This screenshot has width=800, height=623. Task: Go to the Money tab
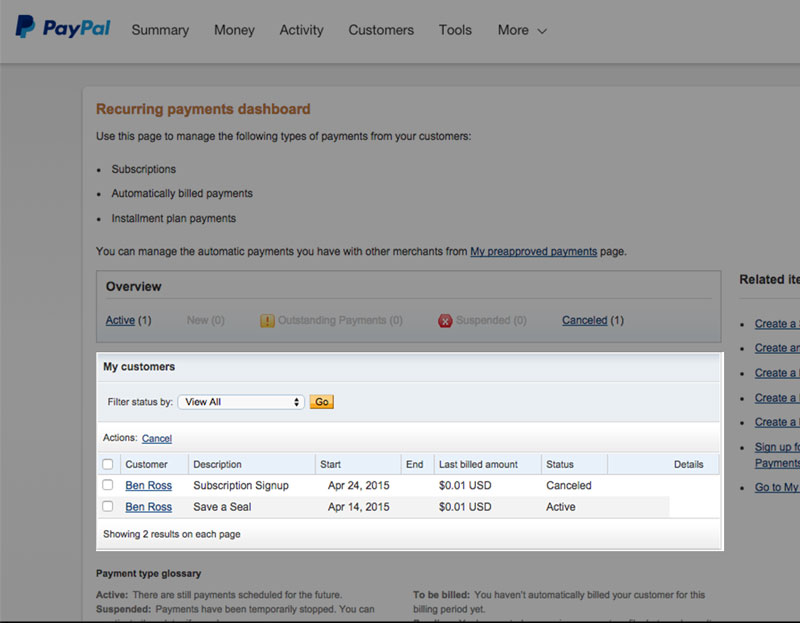[234, 30]
